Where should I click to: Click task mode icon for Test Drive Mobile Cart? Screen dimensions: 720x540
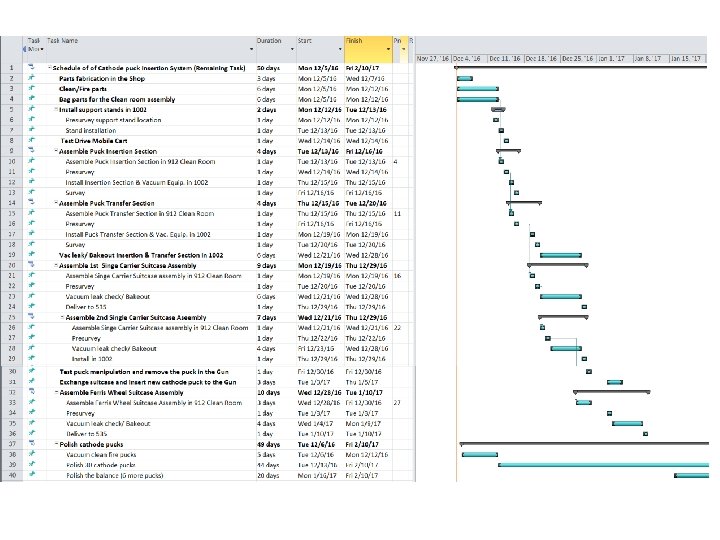pos(32,141)
